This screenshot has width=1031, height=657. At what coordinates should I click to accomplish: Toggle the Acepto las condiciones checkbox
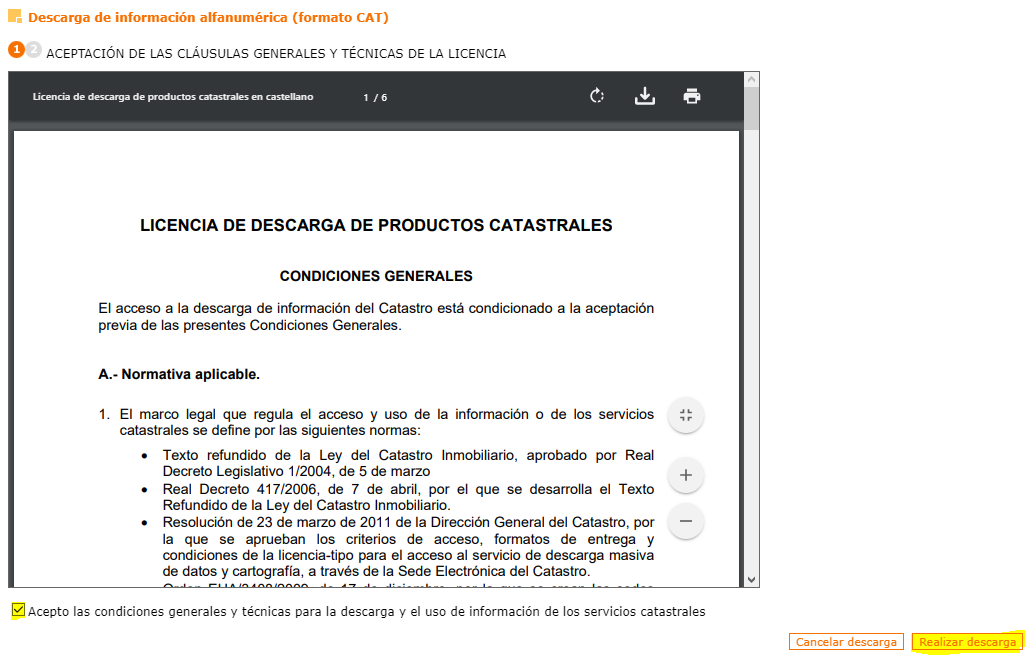pos(18,610)
